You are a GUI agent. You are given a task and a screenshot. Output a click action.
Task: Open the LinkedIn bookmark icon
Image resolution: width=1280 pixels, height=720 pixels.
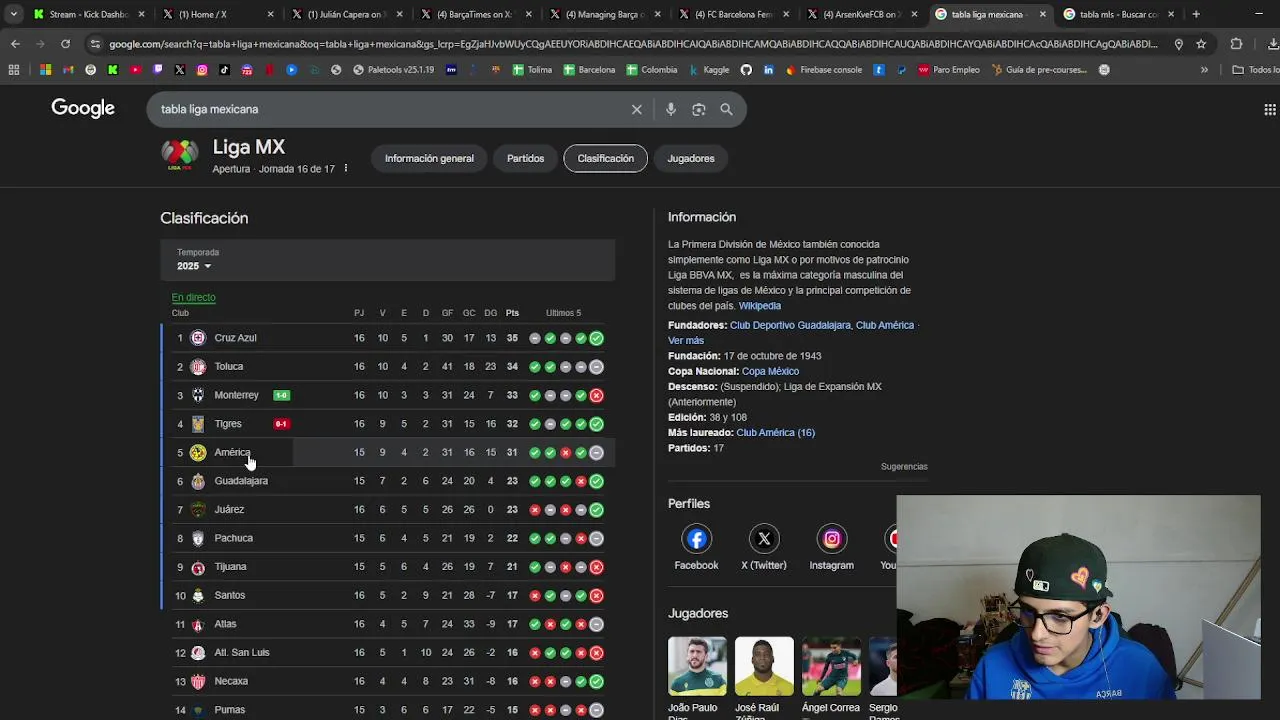(768, 70)
